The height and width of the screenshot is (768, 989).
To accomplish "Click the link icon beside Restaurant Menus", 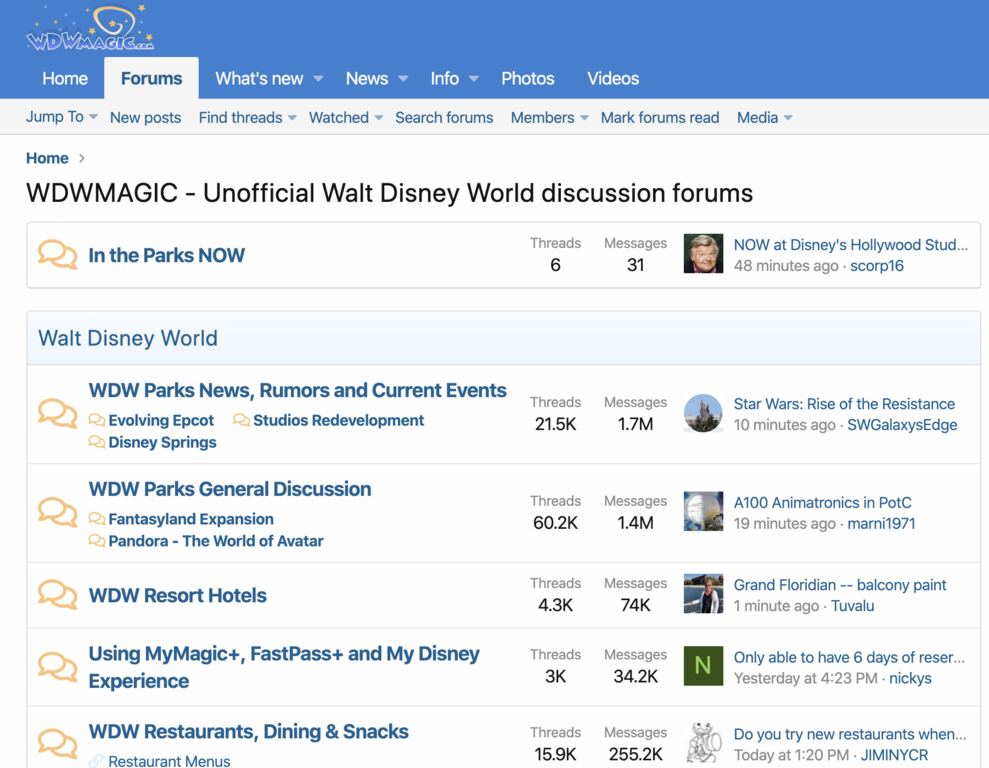I will (96, 761).
